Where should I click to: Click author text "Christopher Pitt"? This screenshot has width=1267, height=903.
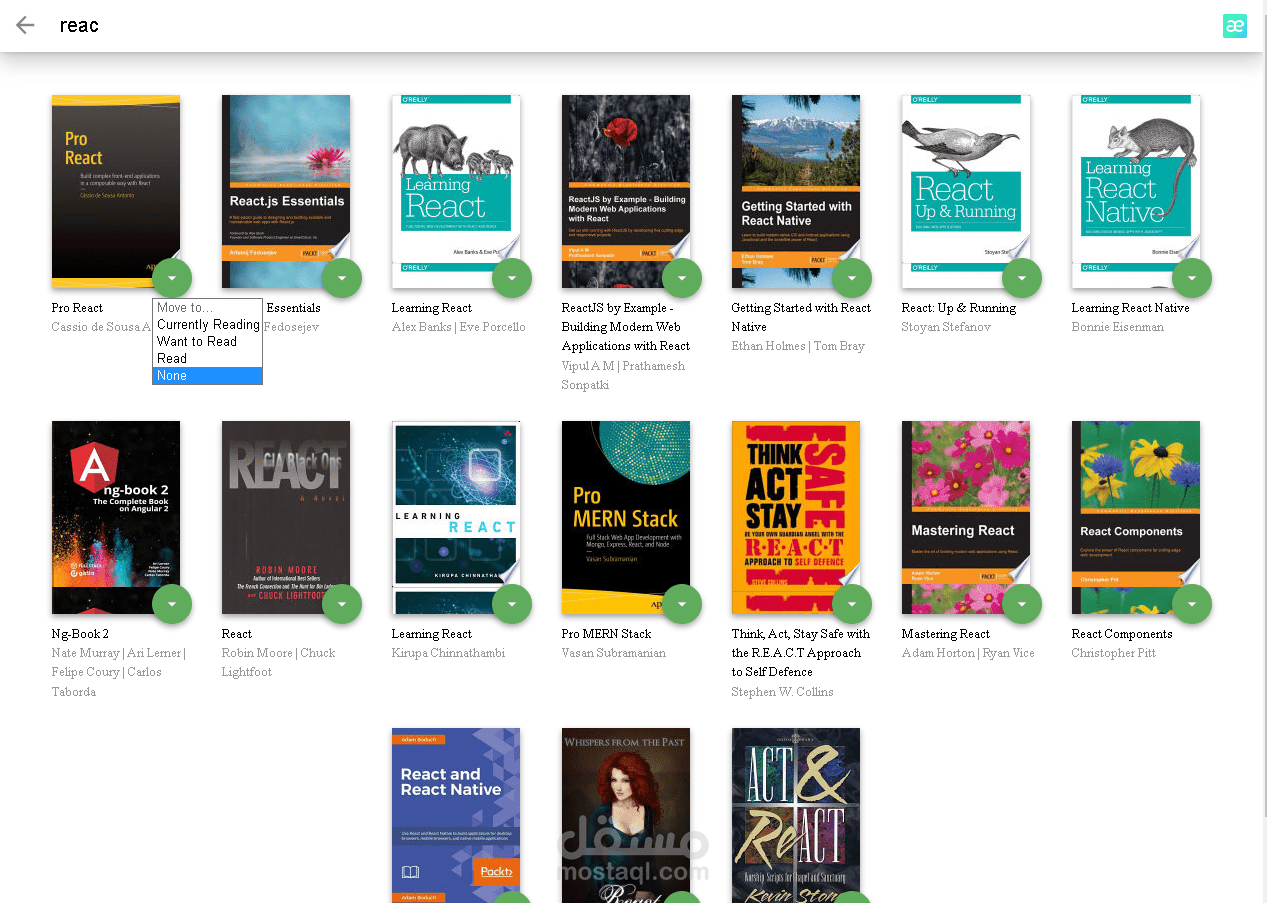coord(1114,653)
